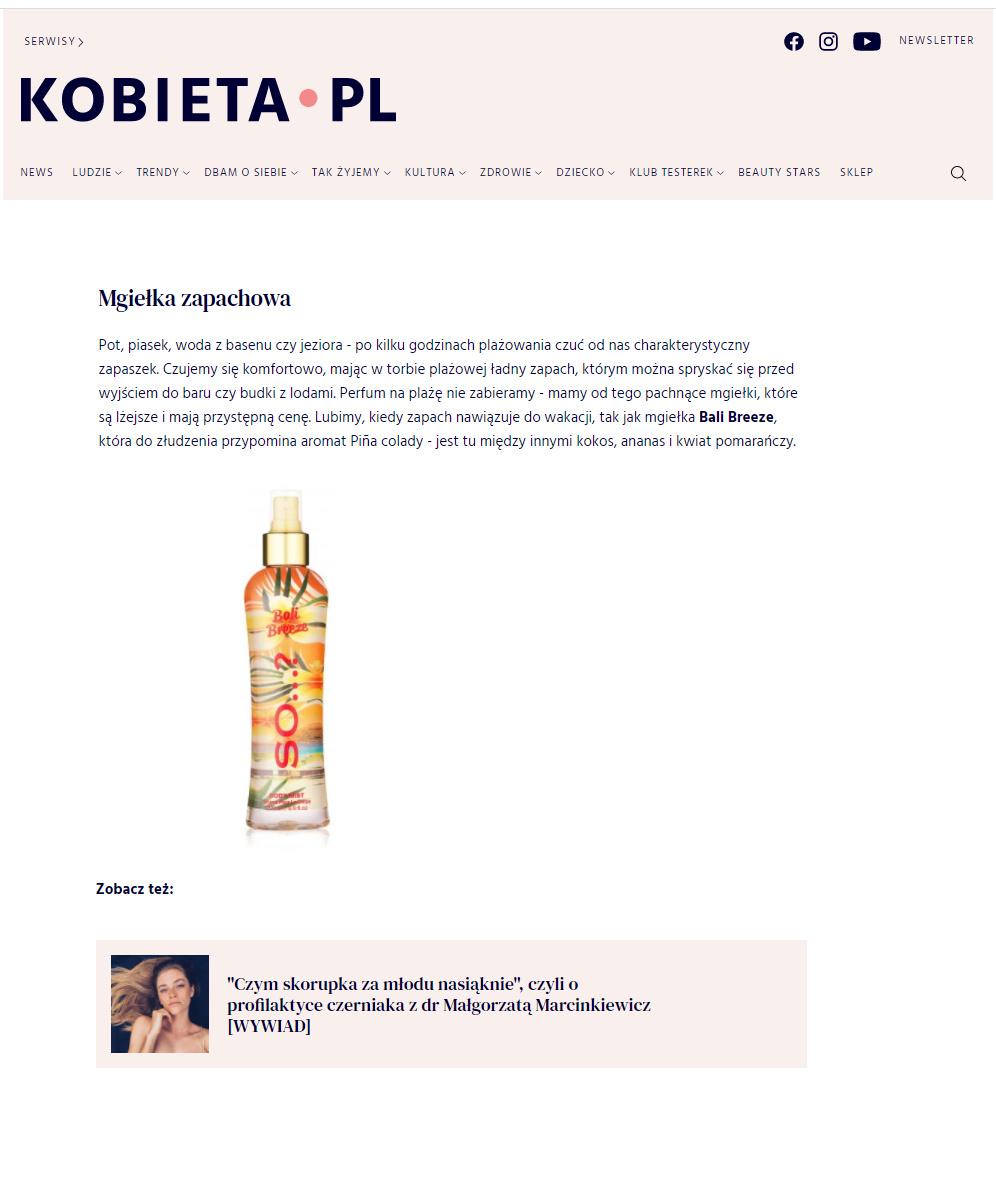Expand the Klub testerek menu
Image resolution: width=996 pixels, height=1200 pixels.
[x=676, y=173]
